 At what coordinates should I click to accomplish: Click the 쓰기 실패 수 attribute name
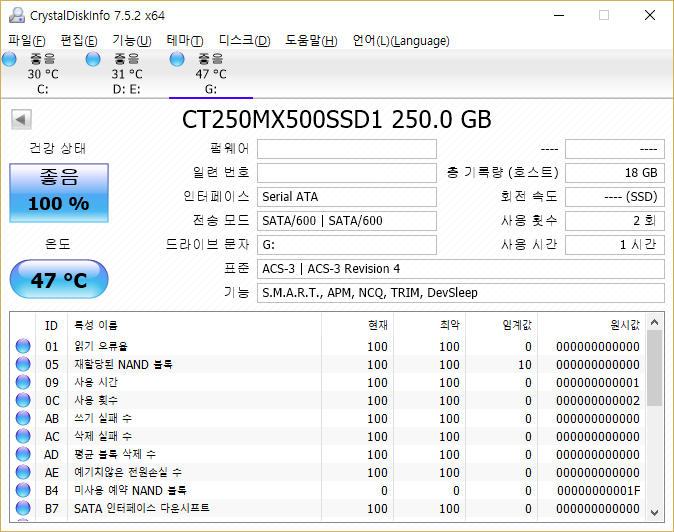click(x=103, y=418)
